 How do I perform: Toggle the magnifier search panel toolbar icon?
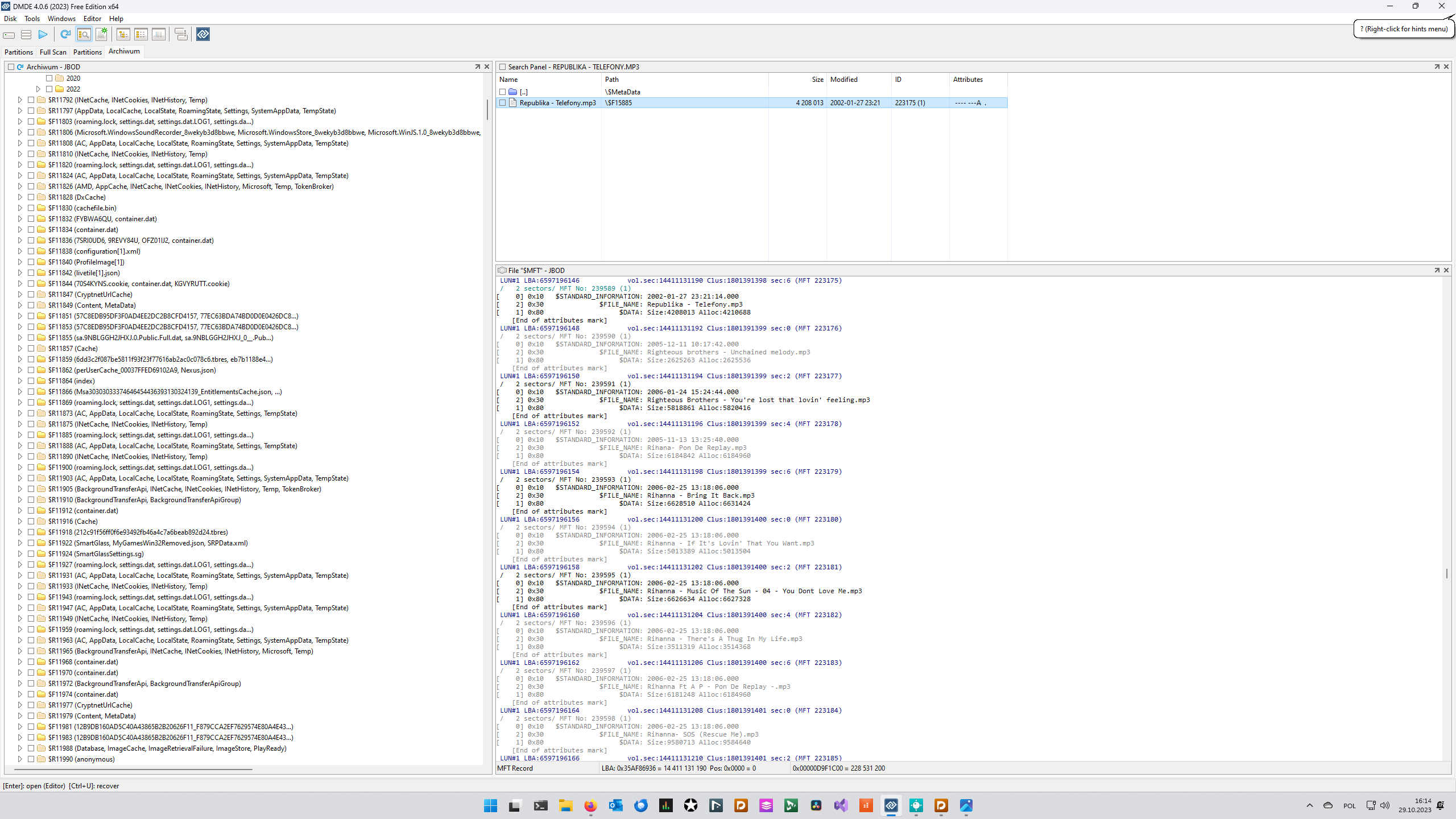[84, 35]
